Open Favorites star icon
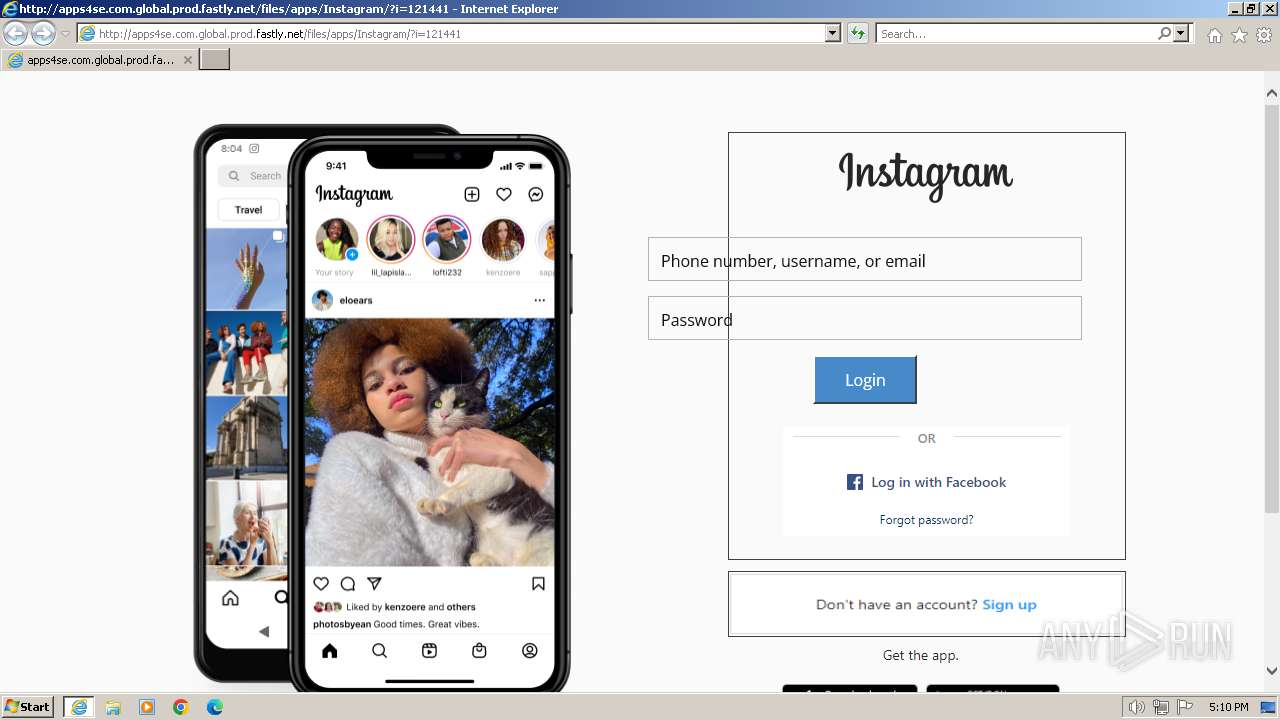 [x=1239, y=35]
